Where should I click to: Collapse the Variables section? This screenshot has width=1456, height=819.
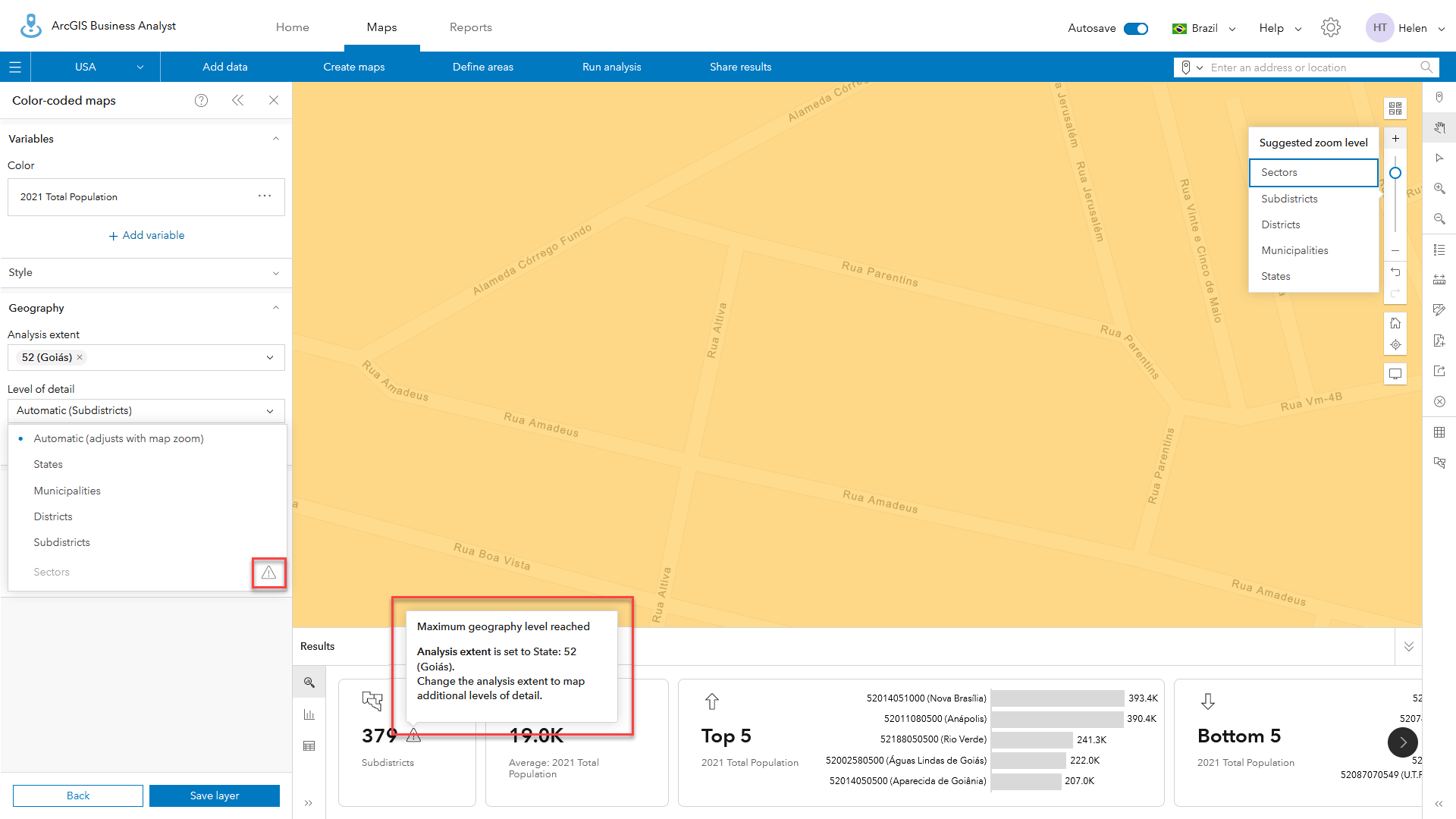(276, 138)
